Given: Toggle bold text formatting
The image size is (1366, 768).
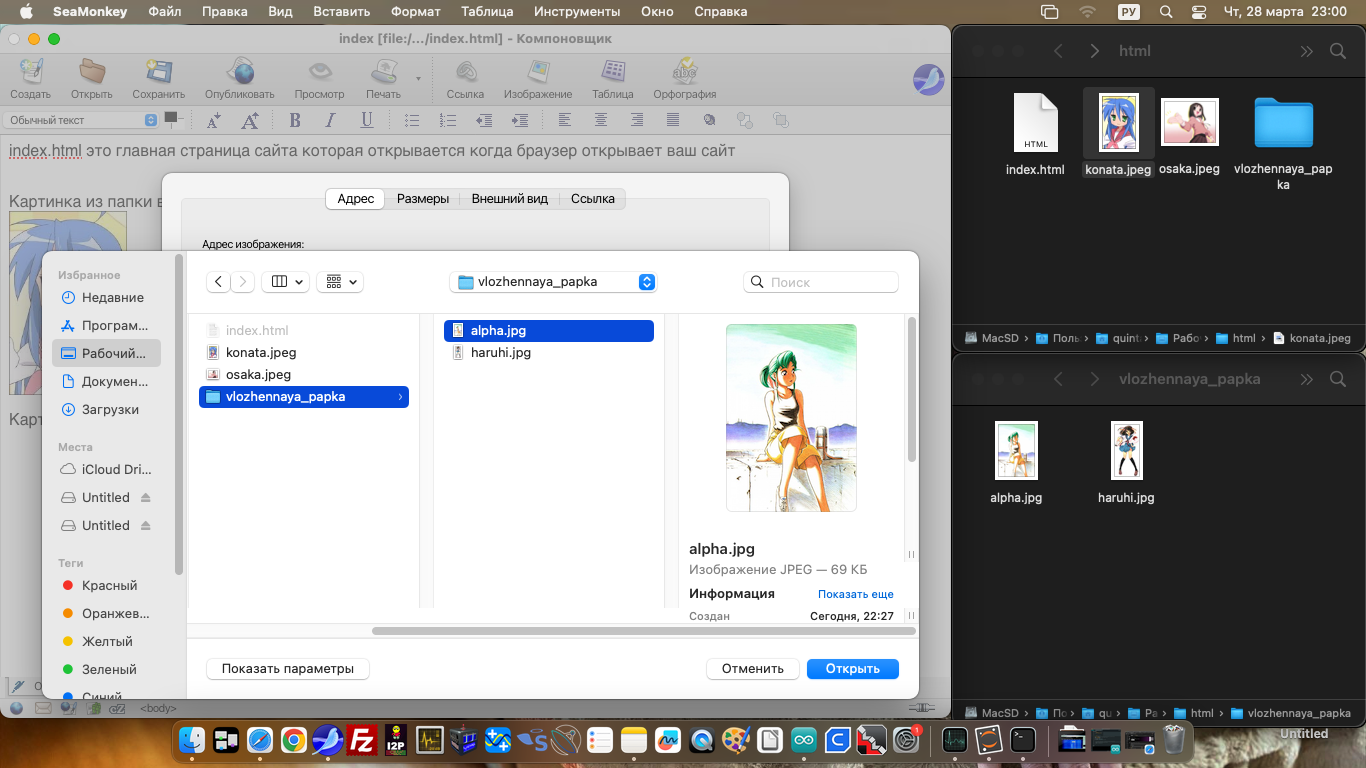Looking at the screenshot, I should click(294, 120).
